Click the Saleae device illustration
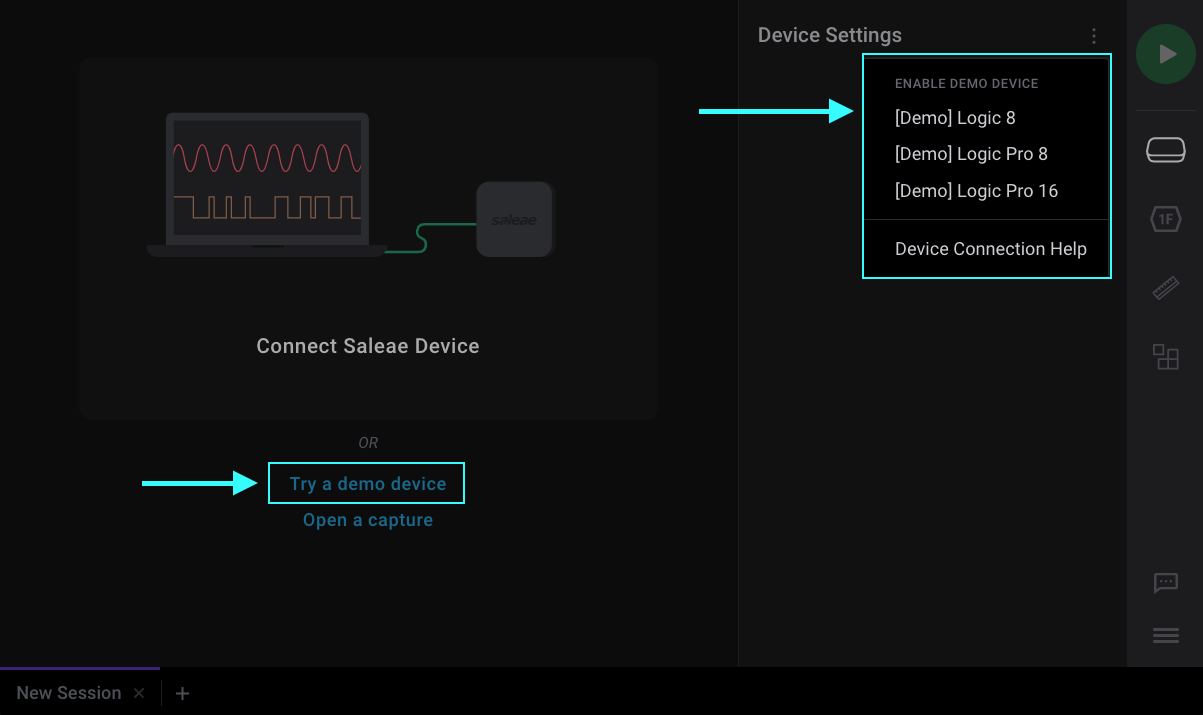This screenshot has height=715, width=1203. tap(514, 219)
